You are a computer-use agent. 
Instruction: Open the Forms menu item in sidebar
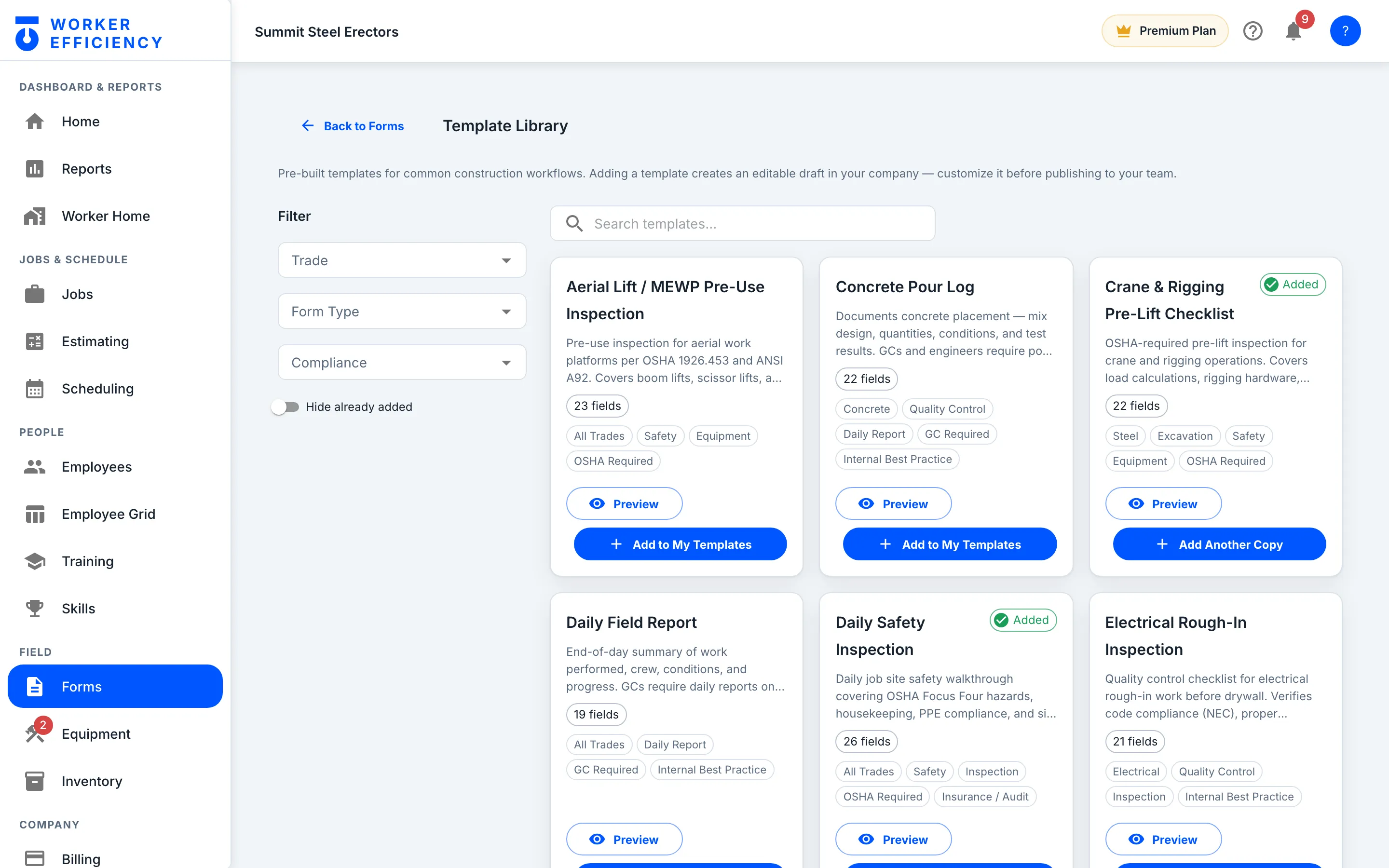[115, 687]
